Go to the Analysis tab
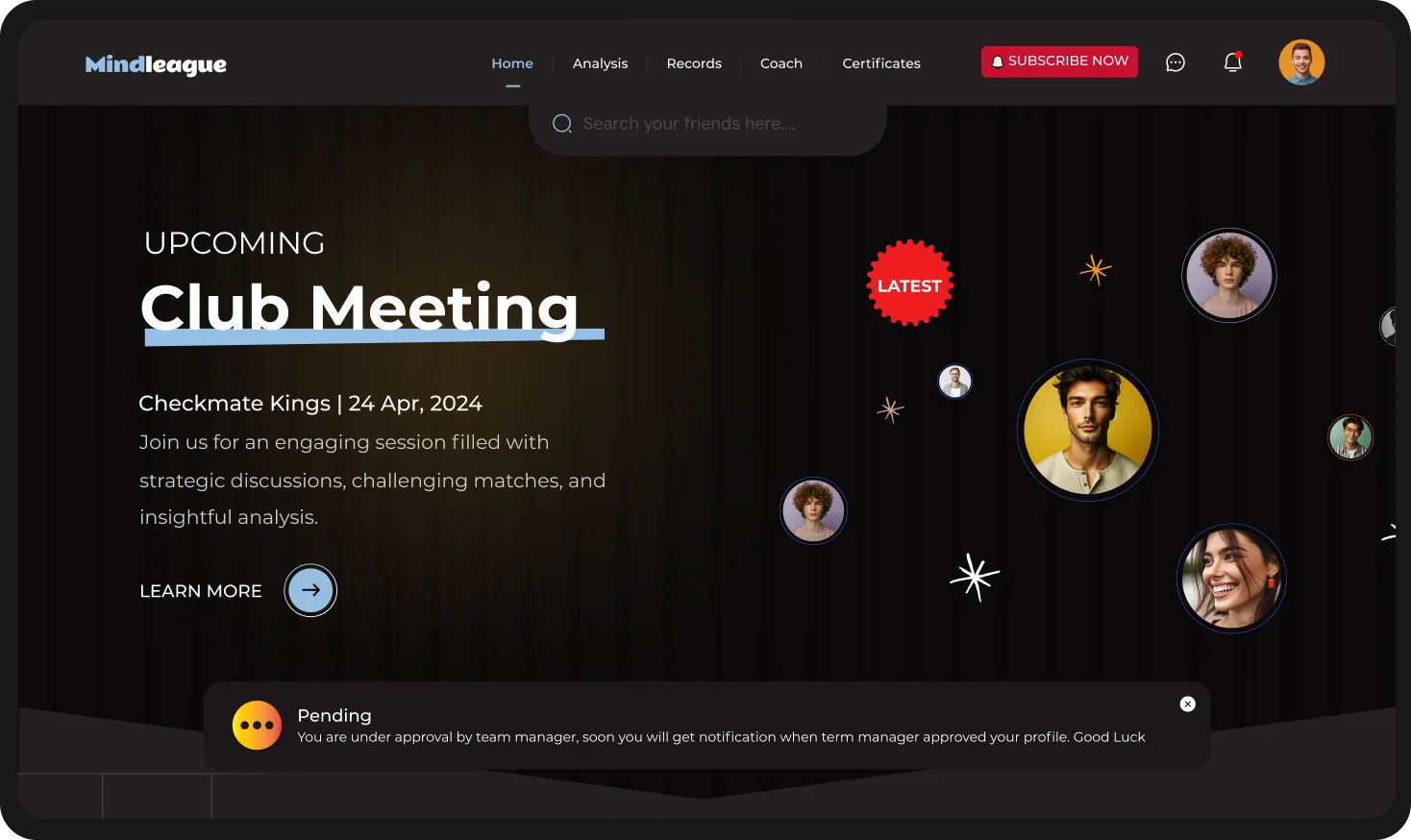Screen dimensions: 1411x840 [600, 63]
